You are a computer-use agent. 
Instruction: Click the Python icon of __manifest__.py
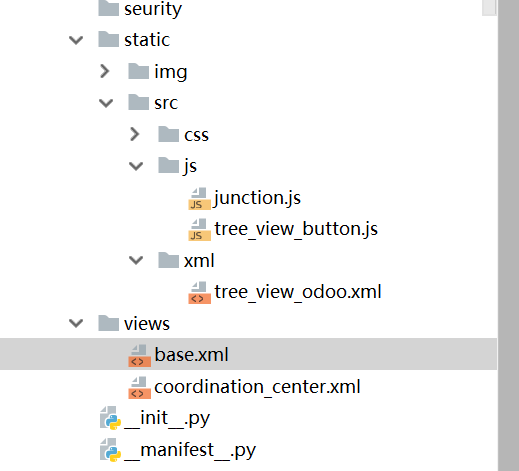(110, 450)
